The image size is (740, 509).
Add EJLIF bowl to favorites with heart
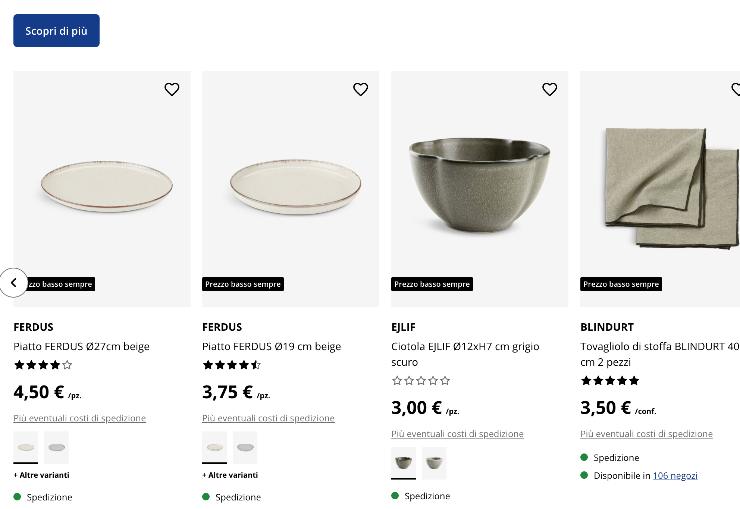pyautogui.click(x=549, y=89)
